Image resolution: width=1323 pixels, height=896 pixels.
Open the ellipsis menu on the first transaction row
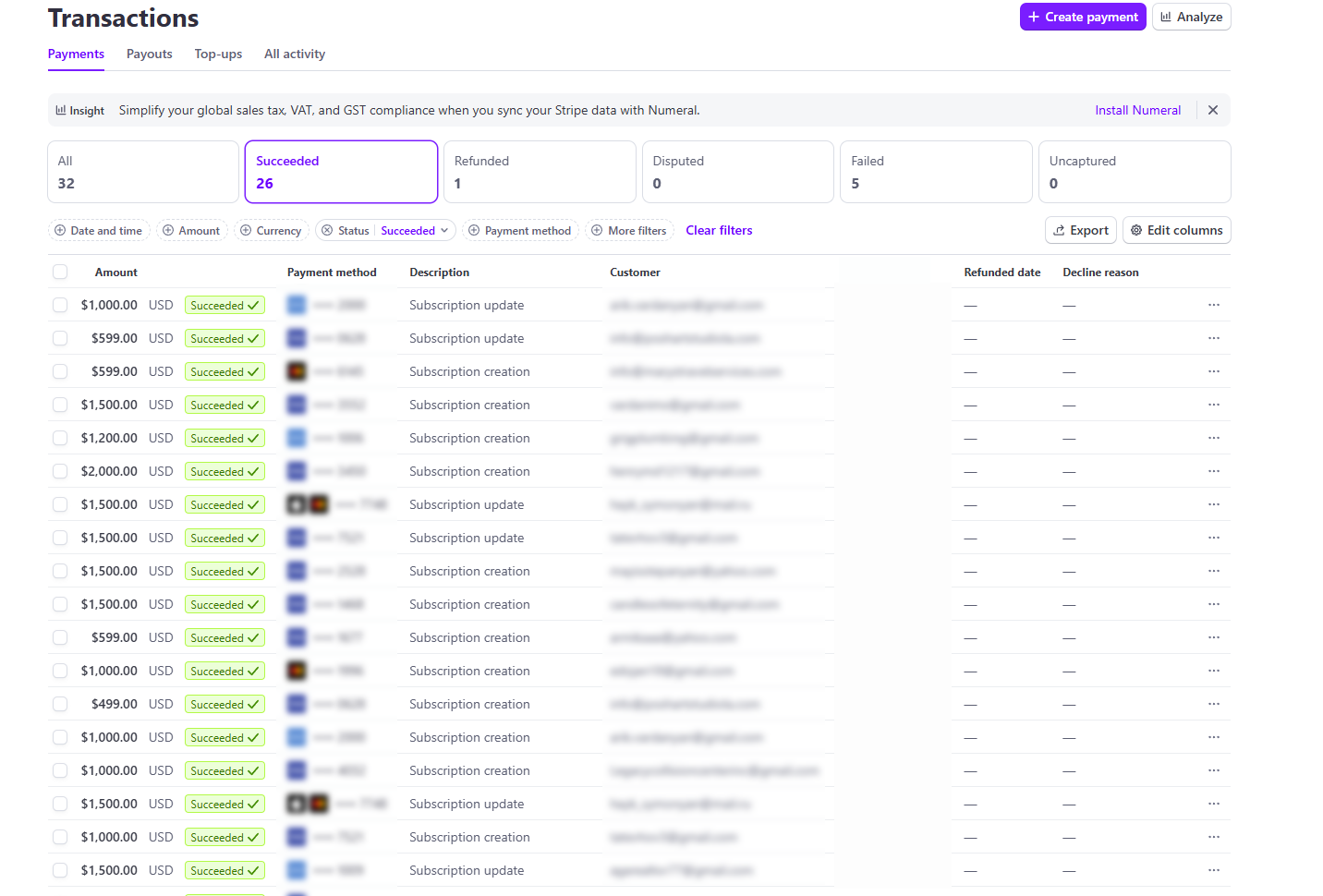pos(1213,304)
